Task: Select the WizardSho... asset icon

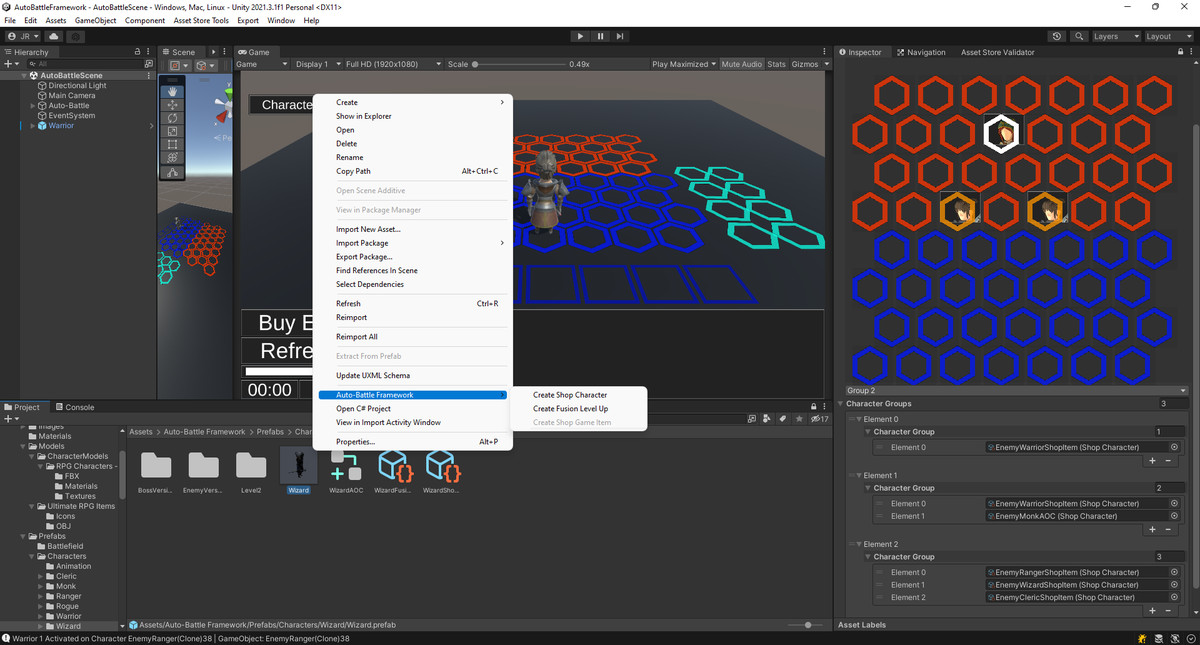Action: click(441, 465)
